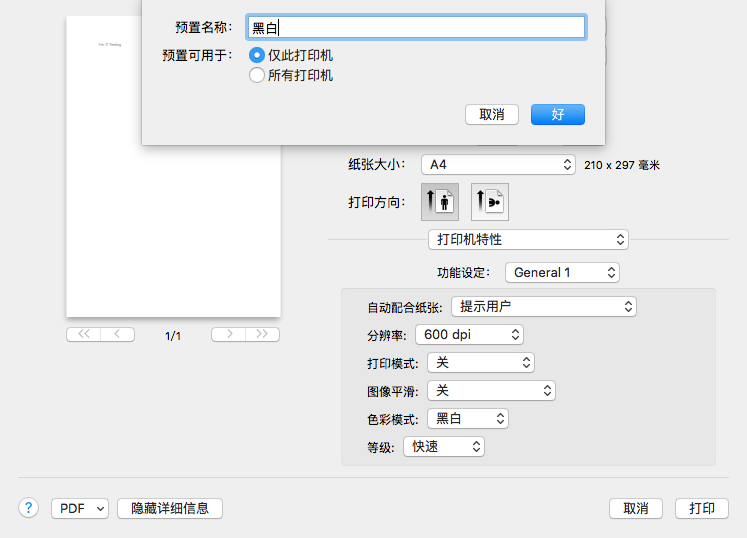Click 隐藏详细信息 button
Viewport: 747px width, 538px height.
click(x=170, y=508)
